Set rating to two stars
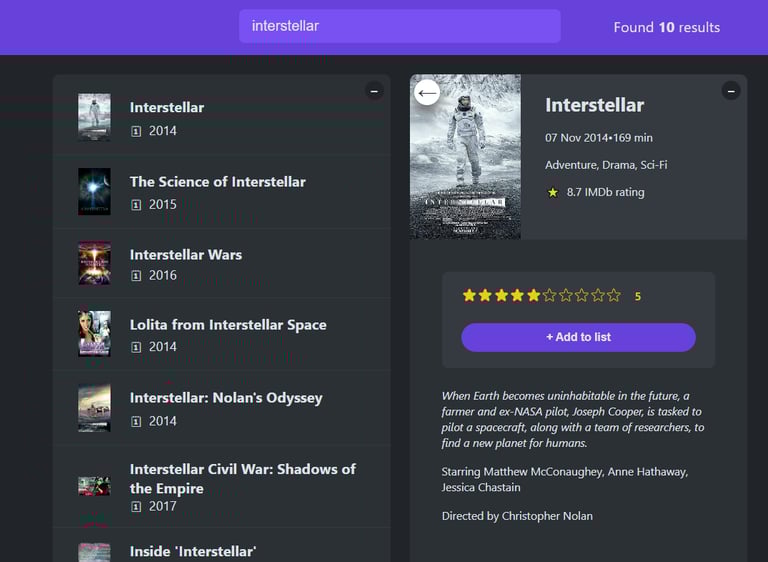The height and width of the screenshot is (562, 768). click(x=485, y=295)
